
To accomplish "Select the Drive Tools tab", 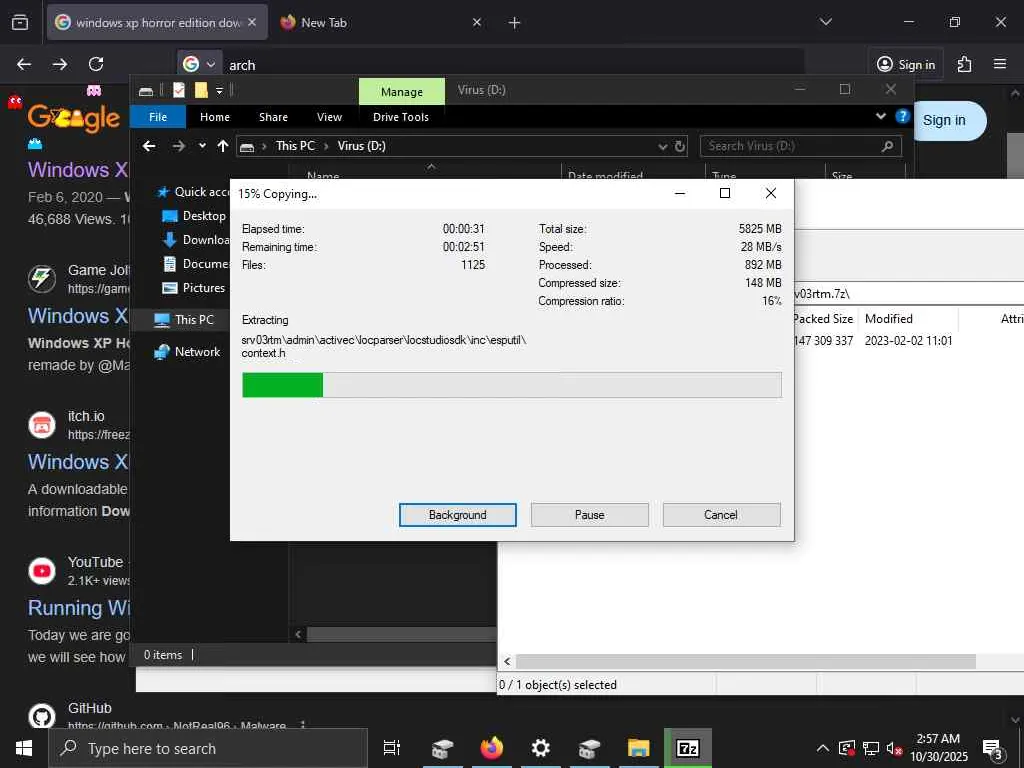I will tap(400, 117).
